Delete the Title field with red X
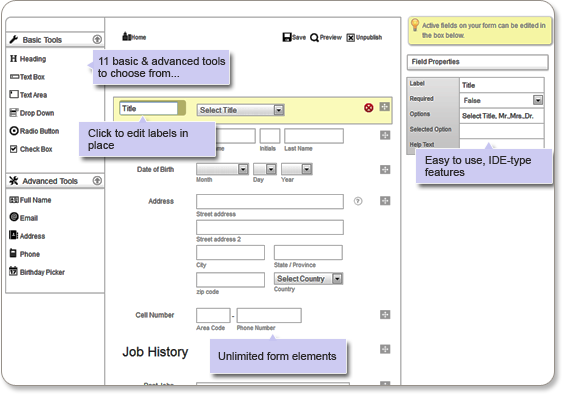This screenshot has height=394, width=562. [368, 108]
